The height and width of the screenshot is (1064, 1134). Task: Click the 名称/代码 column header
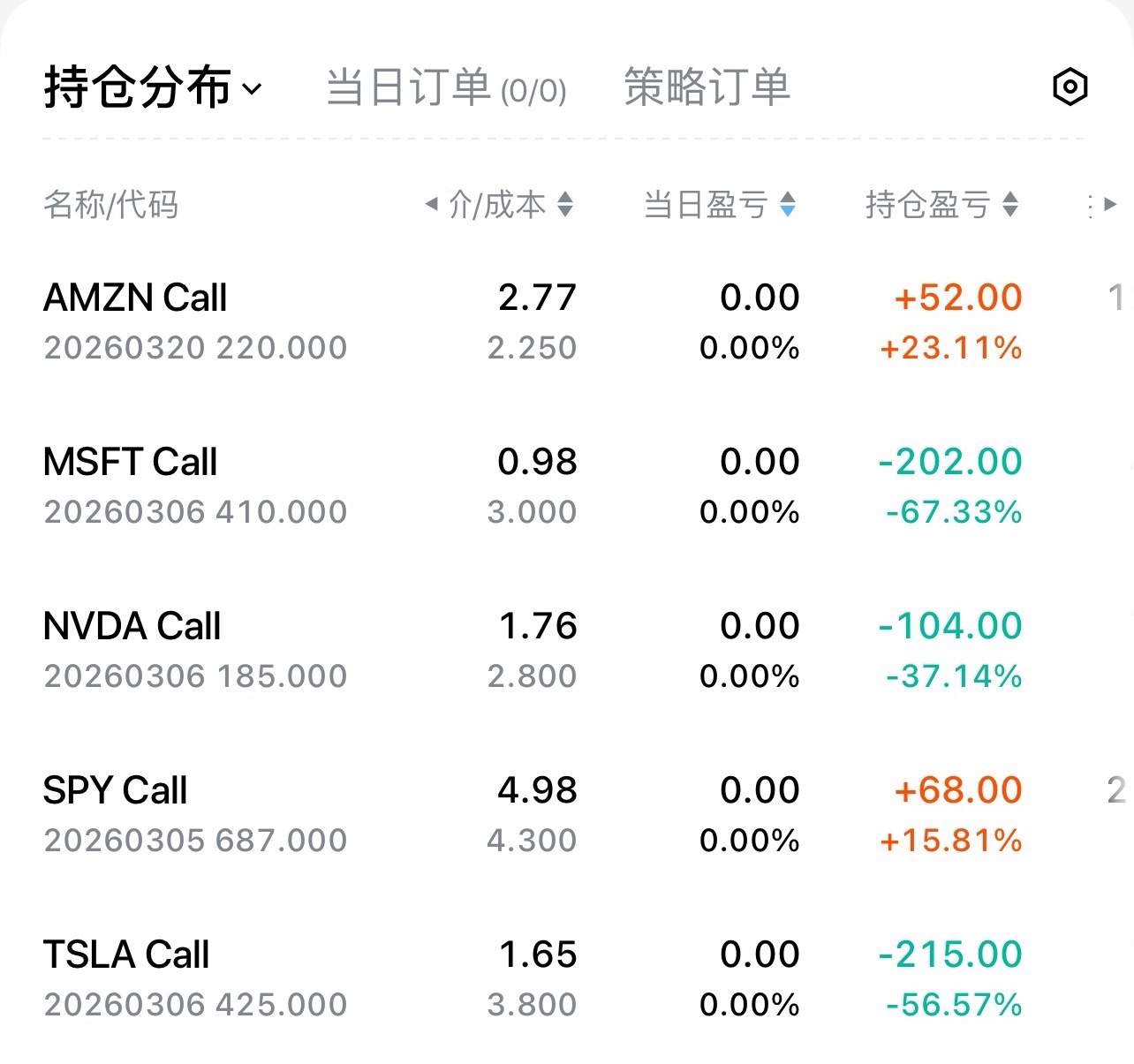[110, 205]
